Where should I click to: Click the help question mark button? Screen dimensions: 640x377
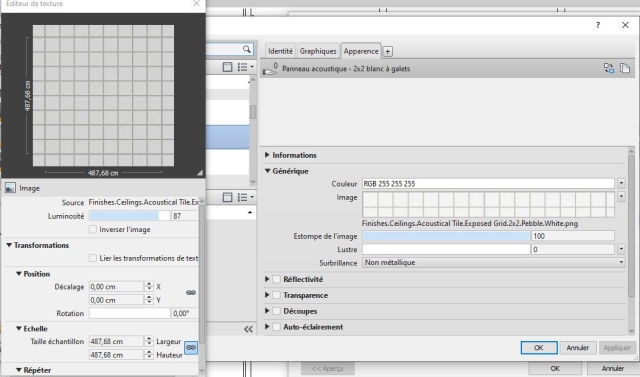pyautogui.click(x=598, y=25)
